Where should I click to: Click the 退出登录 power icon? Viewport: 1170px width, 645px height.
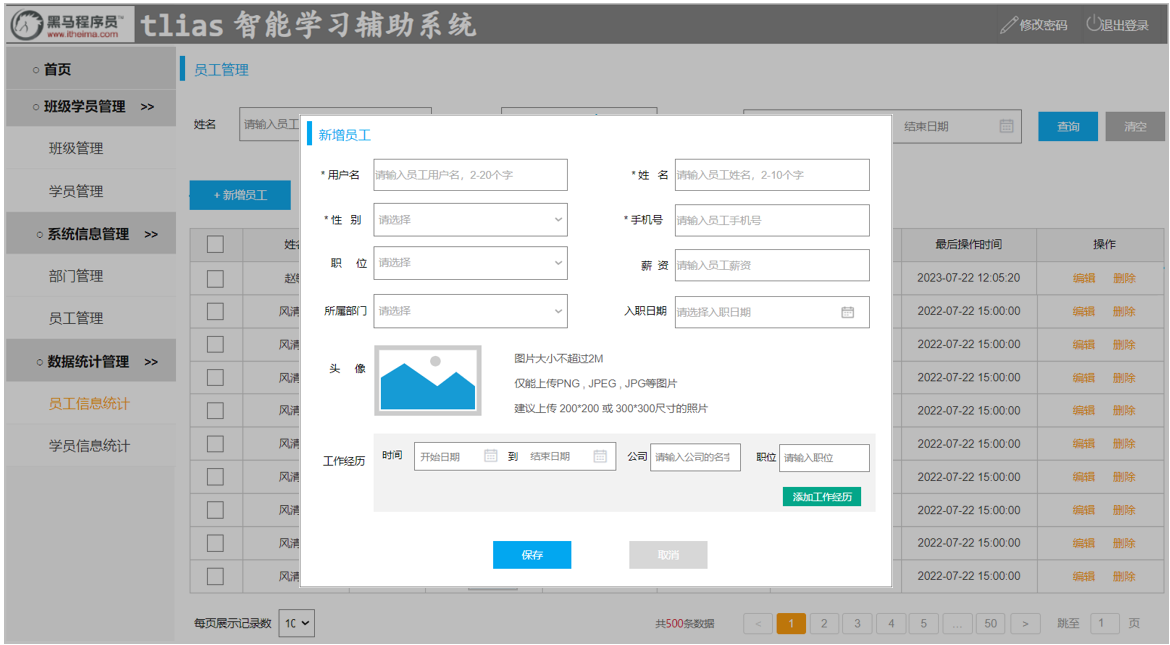pyautogui.click(x=1093, y=24)
